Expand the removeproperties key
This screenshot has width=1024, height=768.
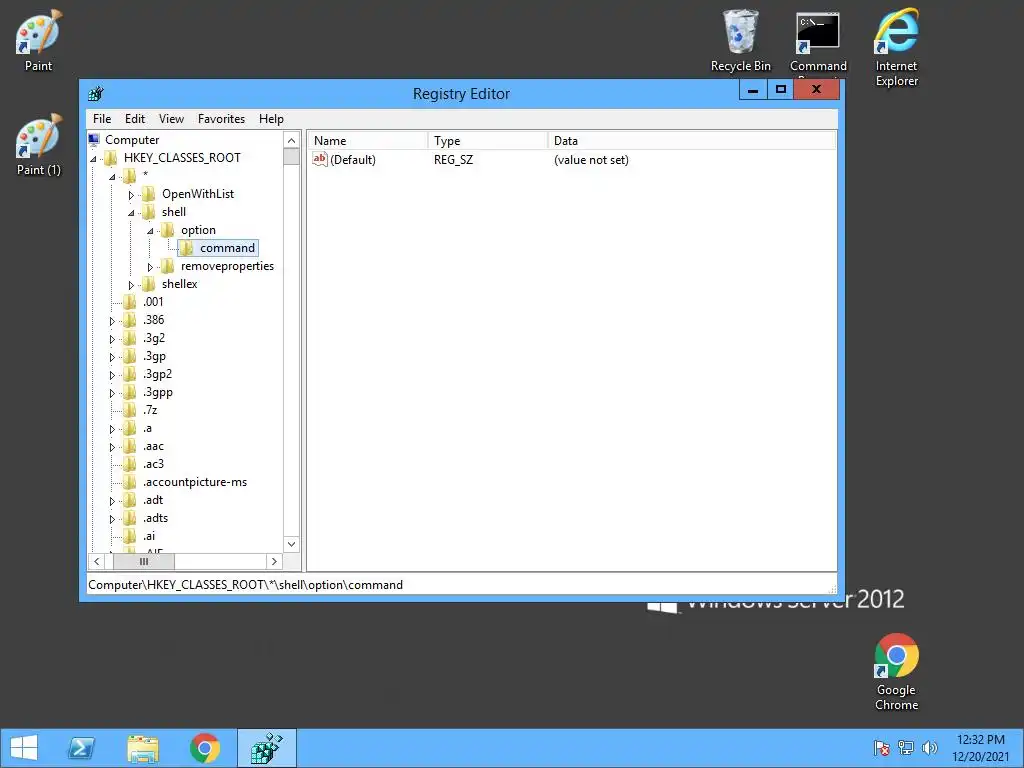click(x=150, y=266)
